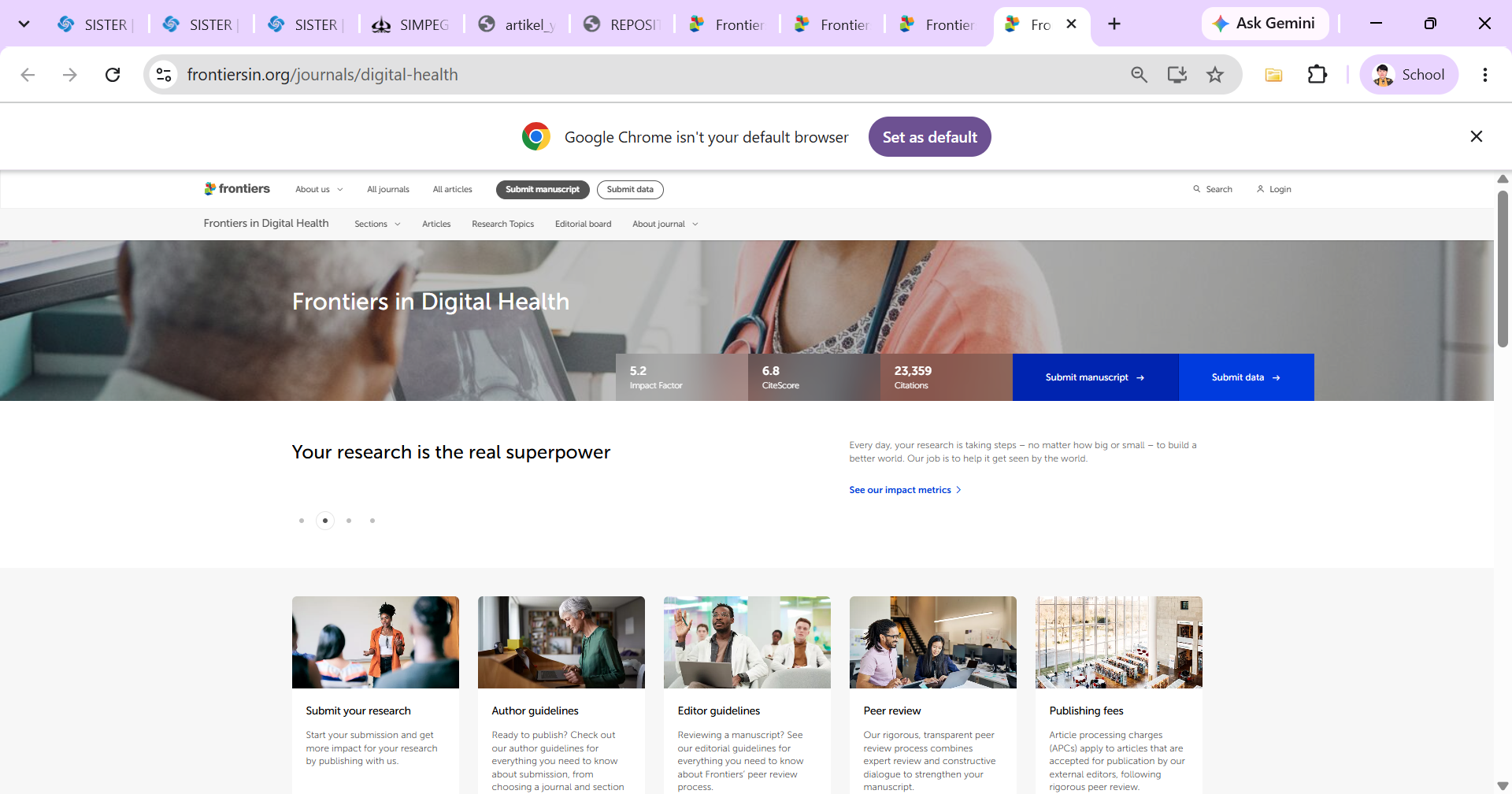Click the Frontiers in Digital Health journal name link
The image size is (1512, 794).
click(266, 224)
